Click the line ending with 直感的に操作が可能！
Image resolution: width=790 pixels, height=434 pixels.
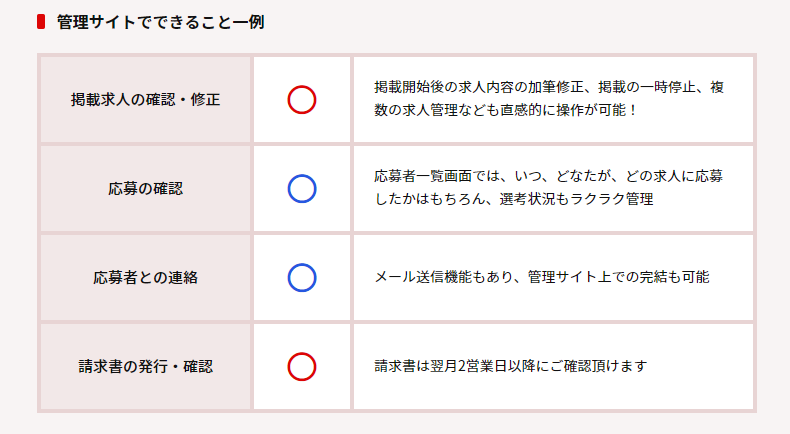coord(505,111)
